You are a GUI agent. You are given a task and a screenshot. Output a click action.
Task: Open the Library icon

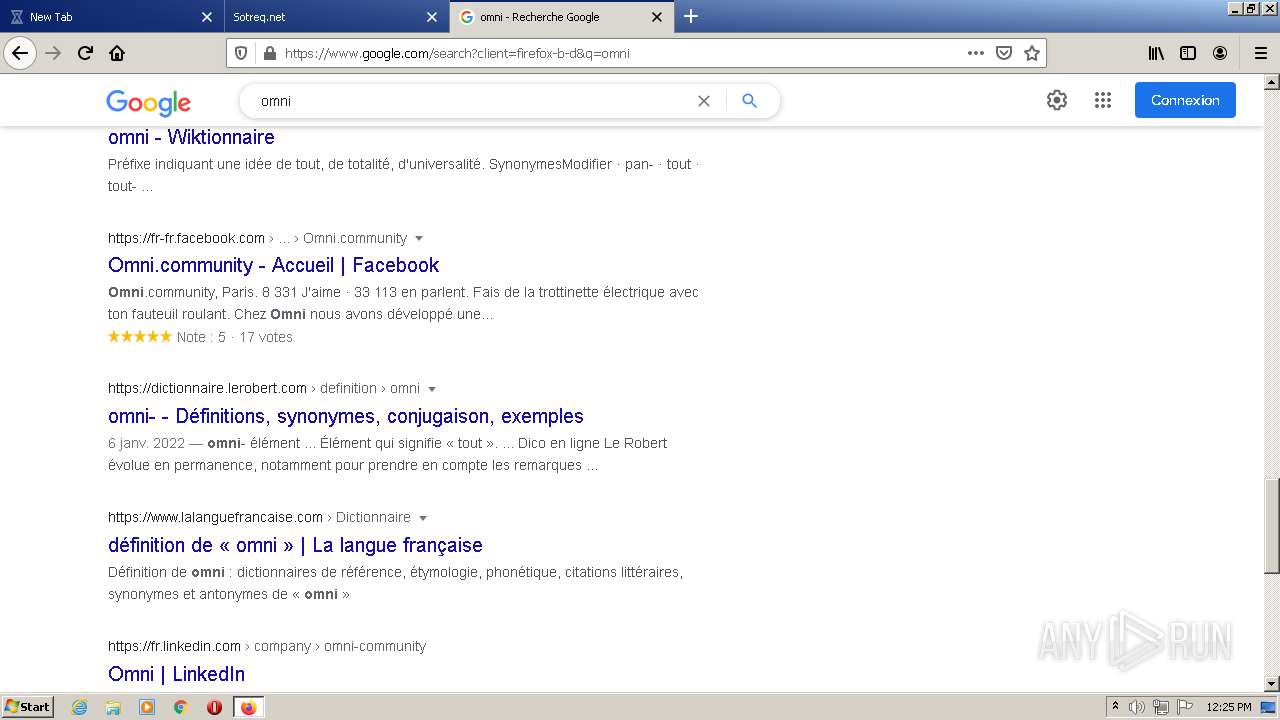click(1156, 53)
